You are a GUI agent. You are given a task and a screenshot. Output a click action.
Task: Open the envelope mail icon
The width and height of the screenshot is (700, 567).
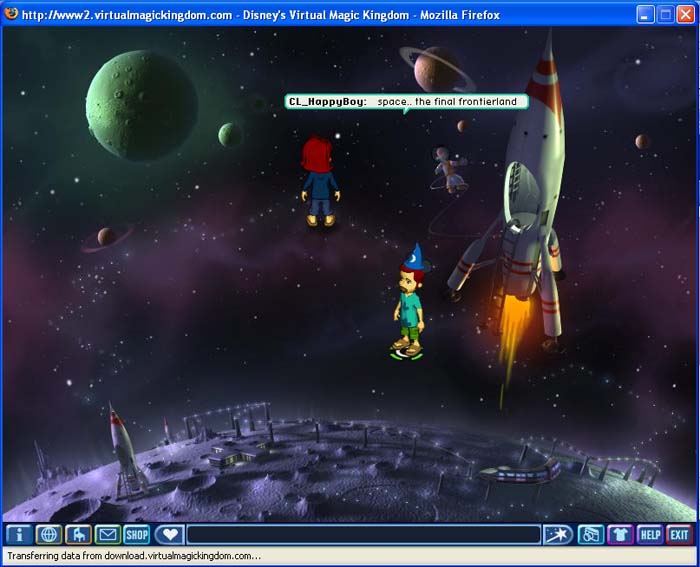click(108, 534)
